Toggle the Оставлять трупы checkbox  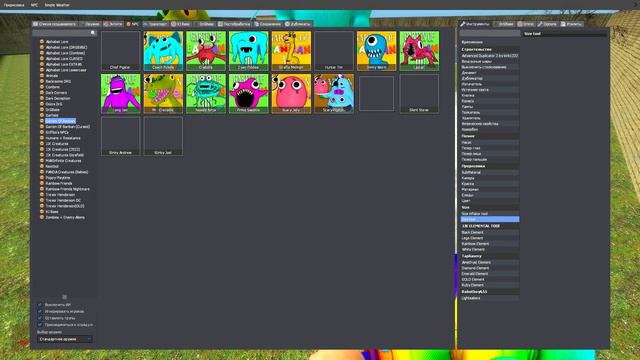click(x=40, y=318)
